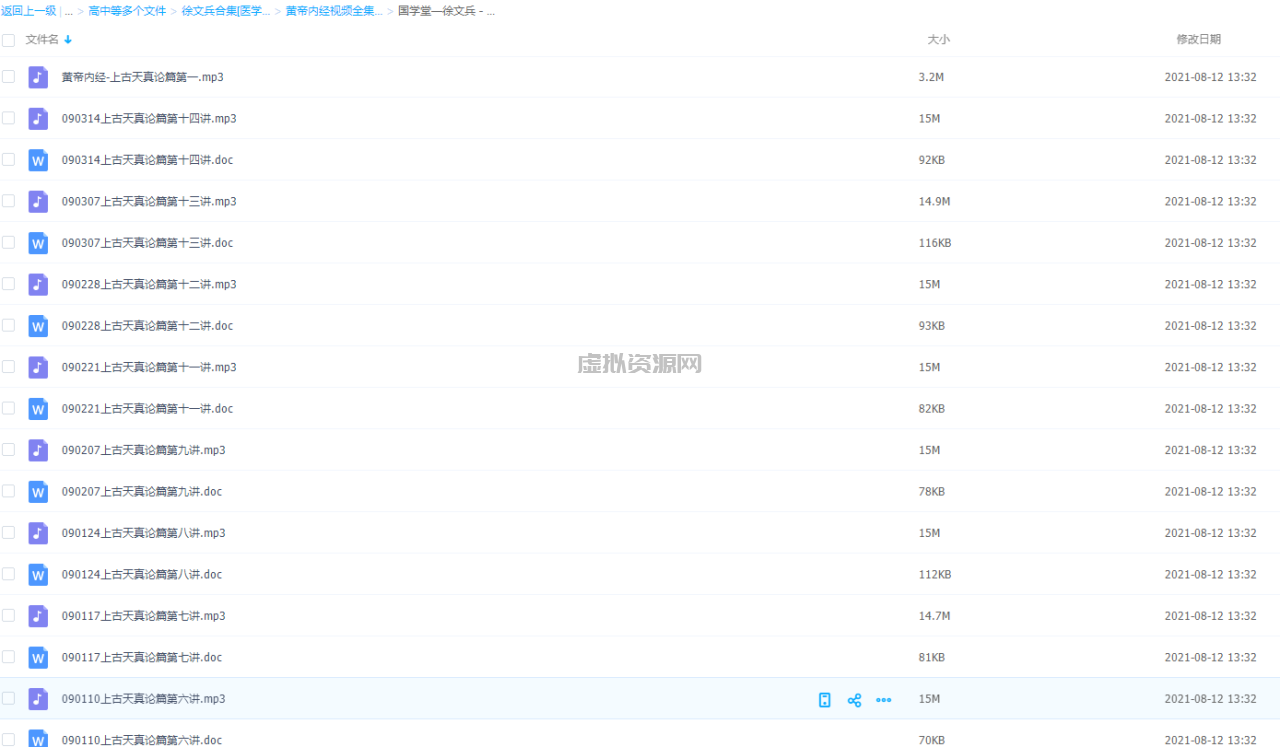
Task: Open file 090117上古天真论篇第七讲.doc
Action: [142, 658]
